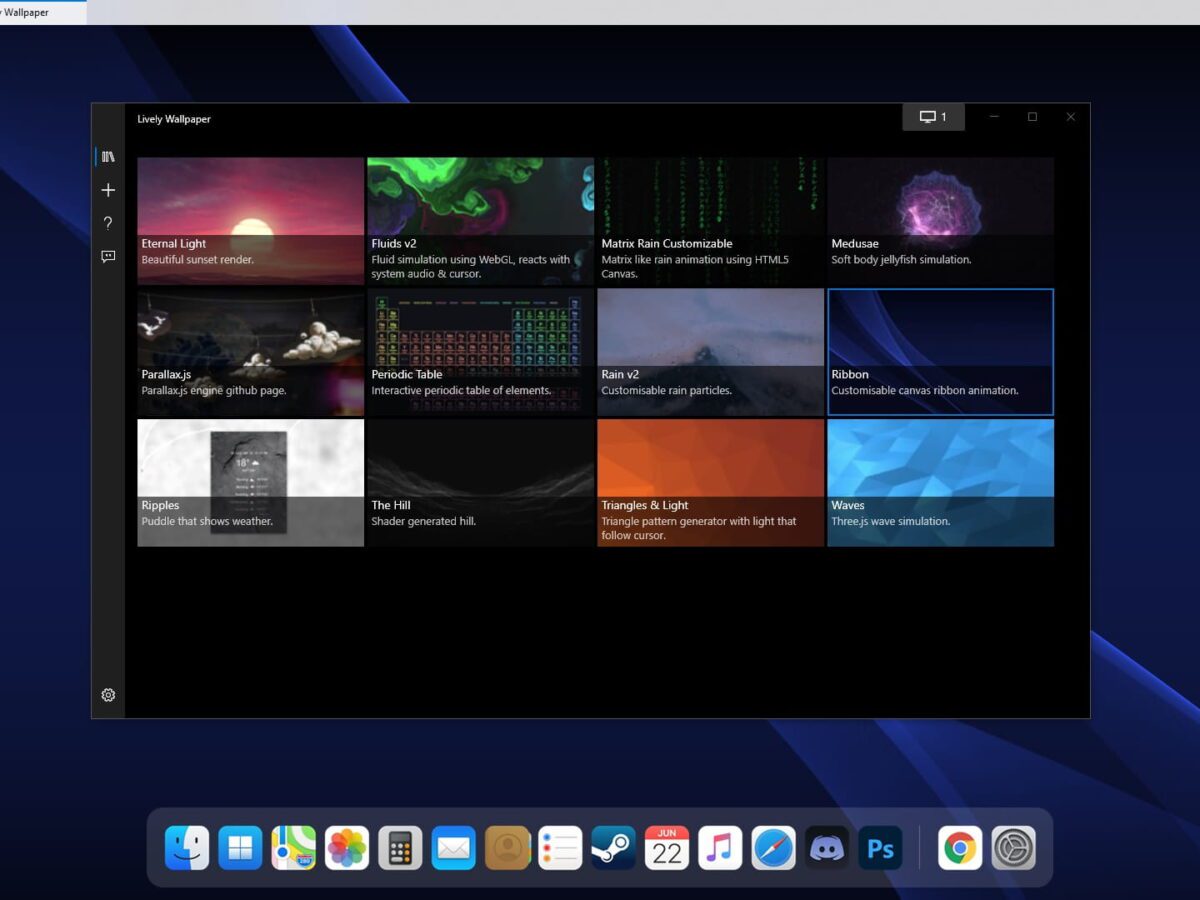The image size is (1200, 900).
Task: Launch Steam from the dock
Action: (613, 848)
